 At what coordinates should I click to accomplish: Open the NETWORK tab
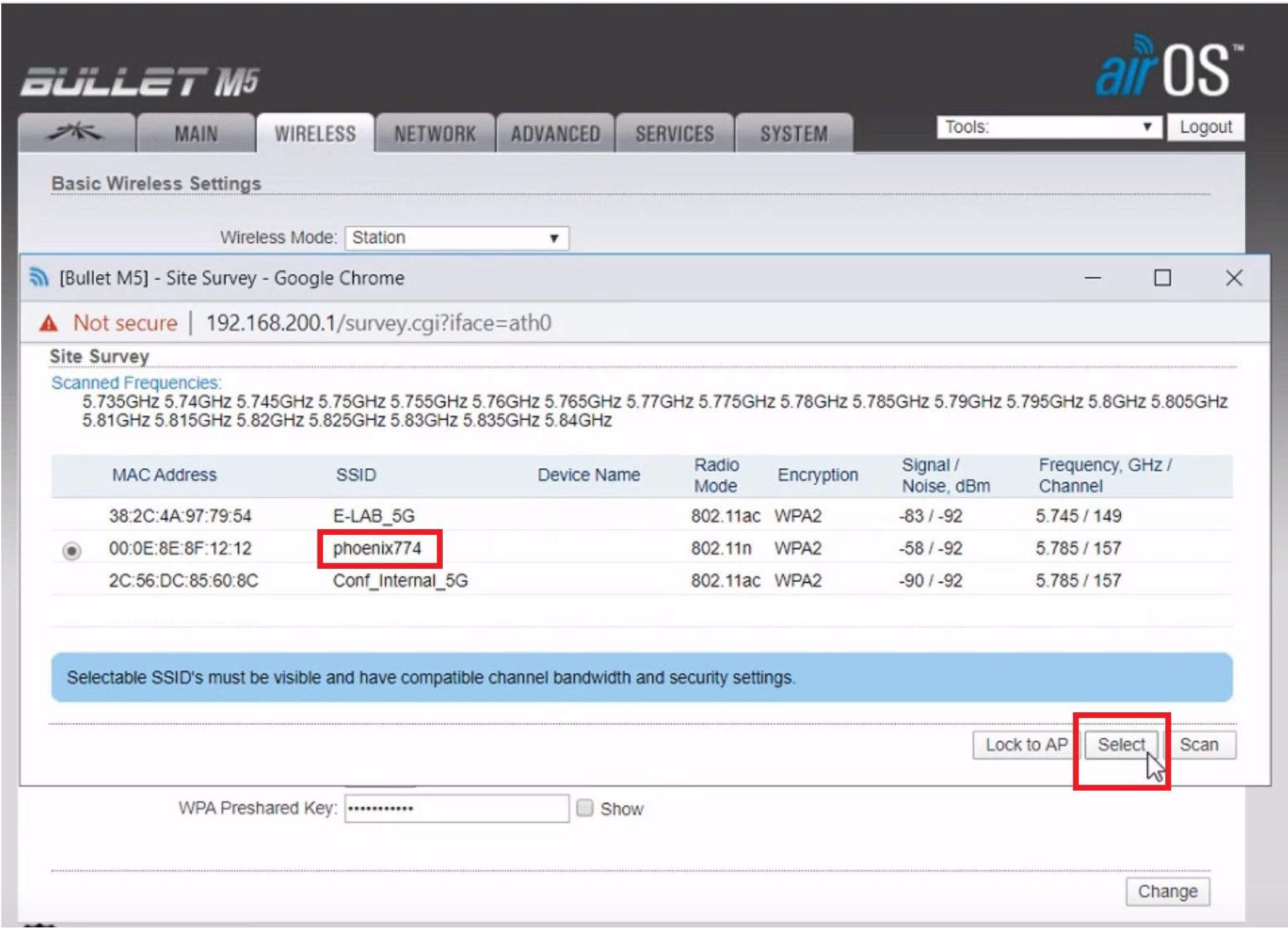pyautogui.click(x=435, y=133)
